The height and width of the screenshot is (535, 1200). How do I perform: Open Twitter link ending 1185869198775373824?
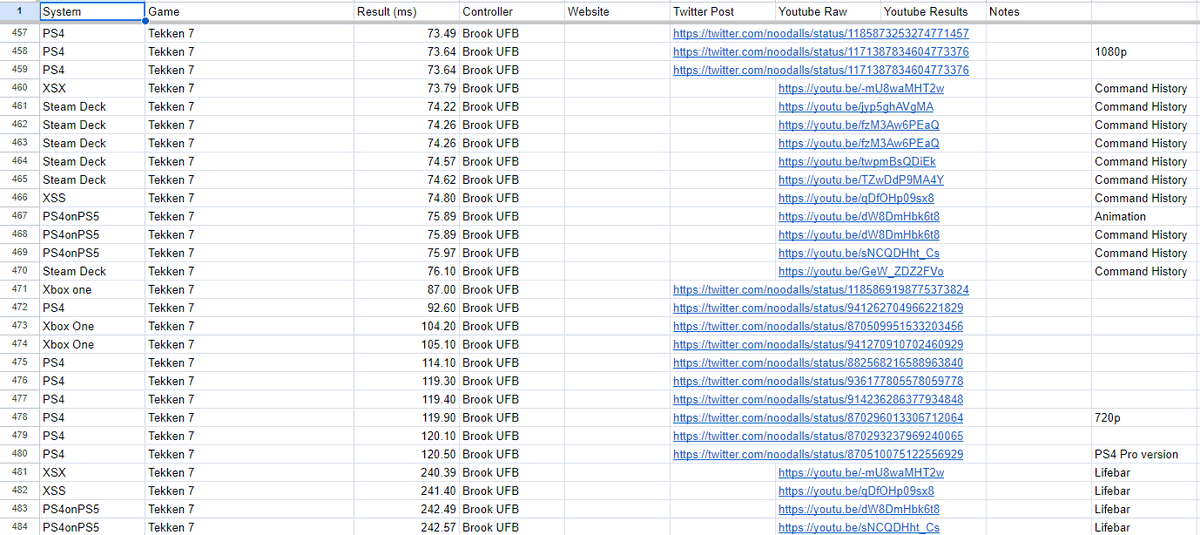(x=821, y=290)
